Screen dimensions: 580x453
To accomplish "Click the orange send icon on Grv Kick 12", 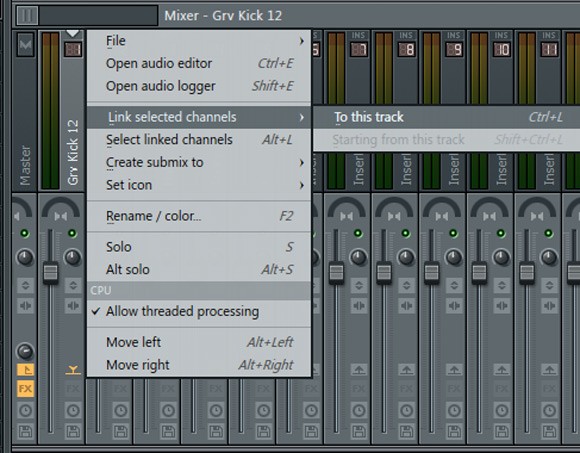I will (x=73, y=369).
